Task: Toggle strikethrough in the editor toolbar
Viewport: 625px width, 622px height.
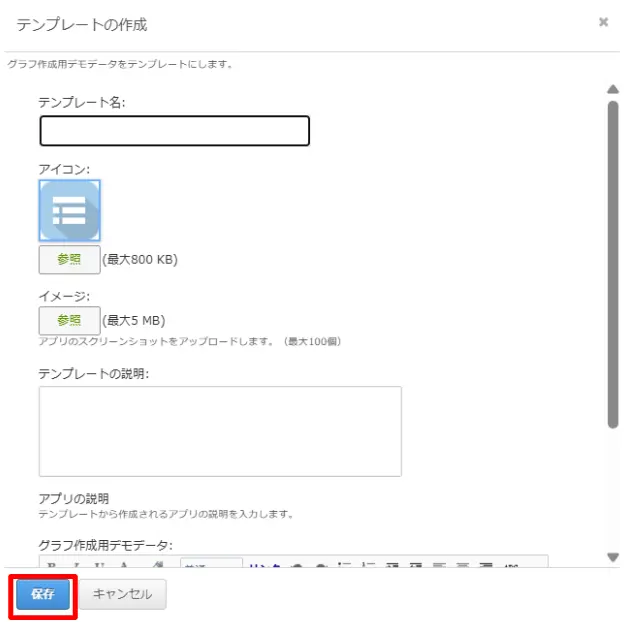Action: coord(512,566)
